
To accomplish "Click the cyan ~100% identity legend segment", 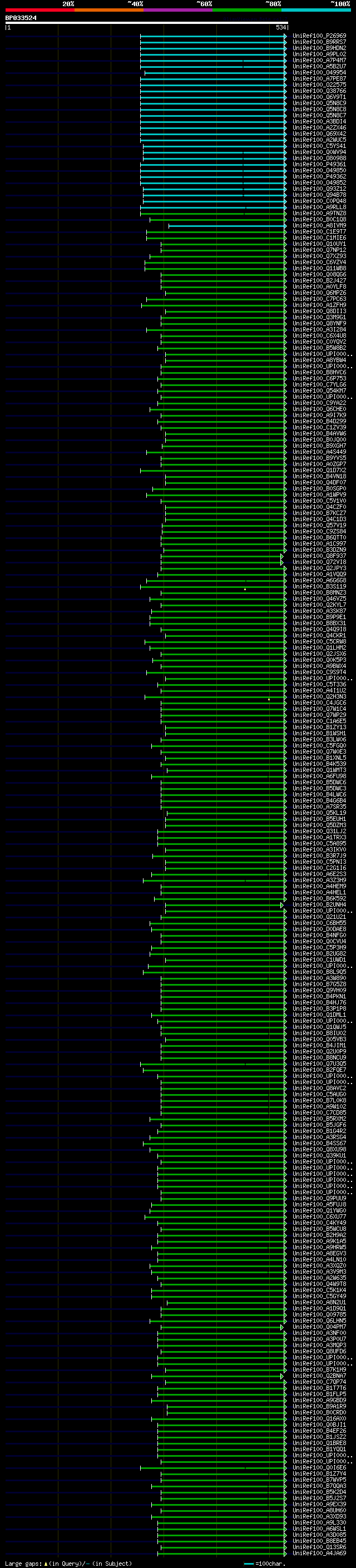I will pos(316,10).
